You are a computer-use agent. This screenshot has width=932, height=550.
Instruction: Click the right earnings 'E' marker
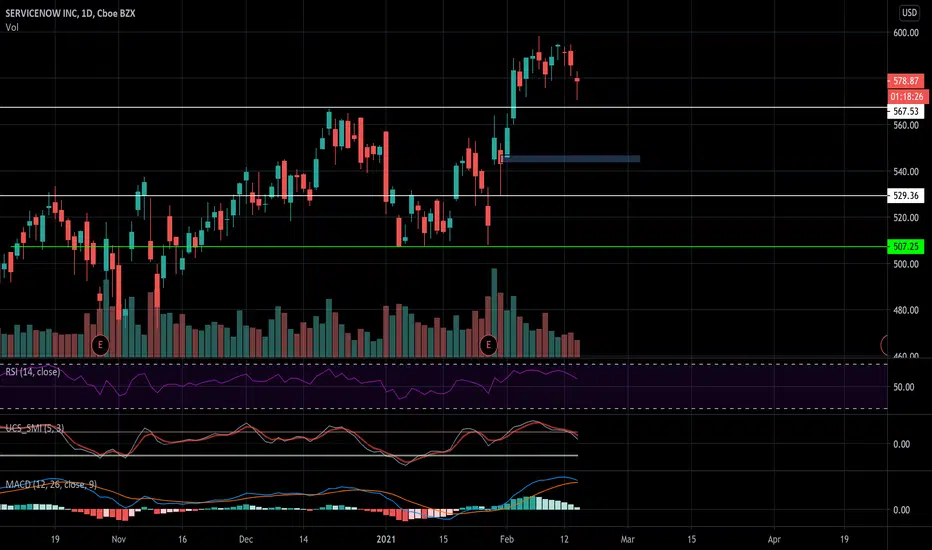click(x=489, y=345)
